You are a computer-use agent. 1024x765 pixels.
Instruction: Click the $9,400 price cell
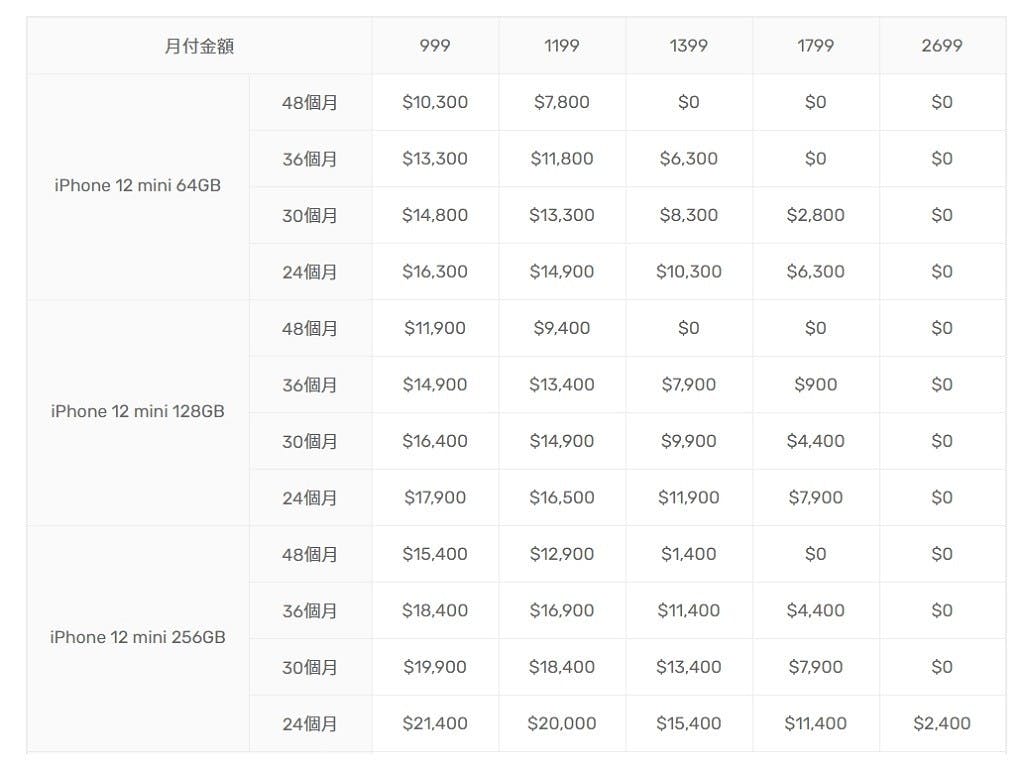click(x=562, y=328)
